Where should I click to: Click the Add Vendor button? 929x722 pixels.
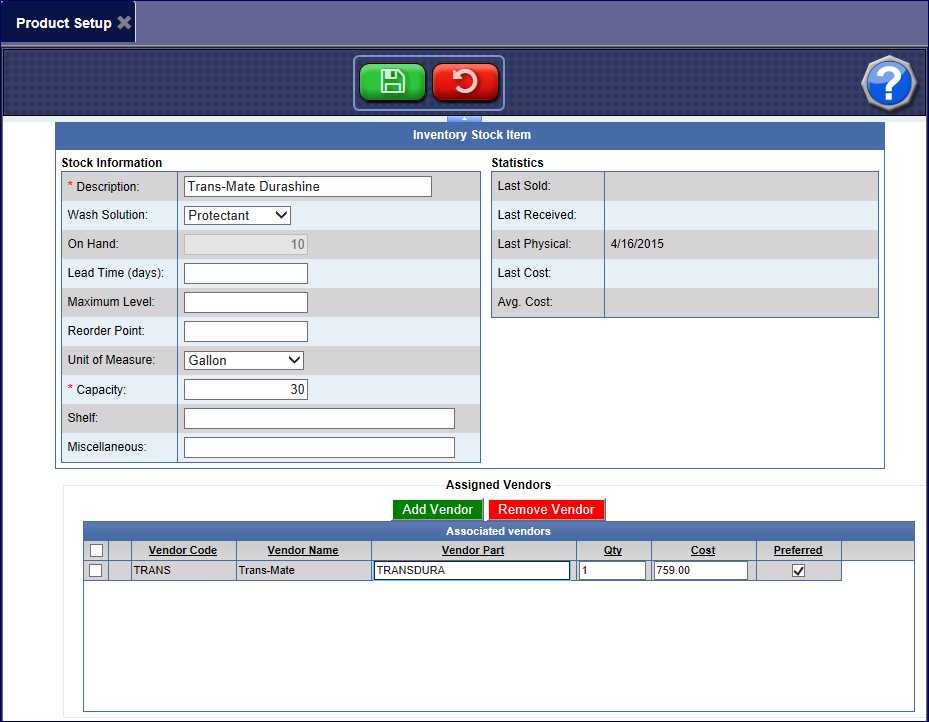tap(437, 509)
